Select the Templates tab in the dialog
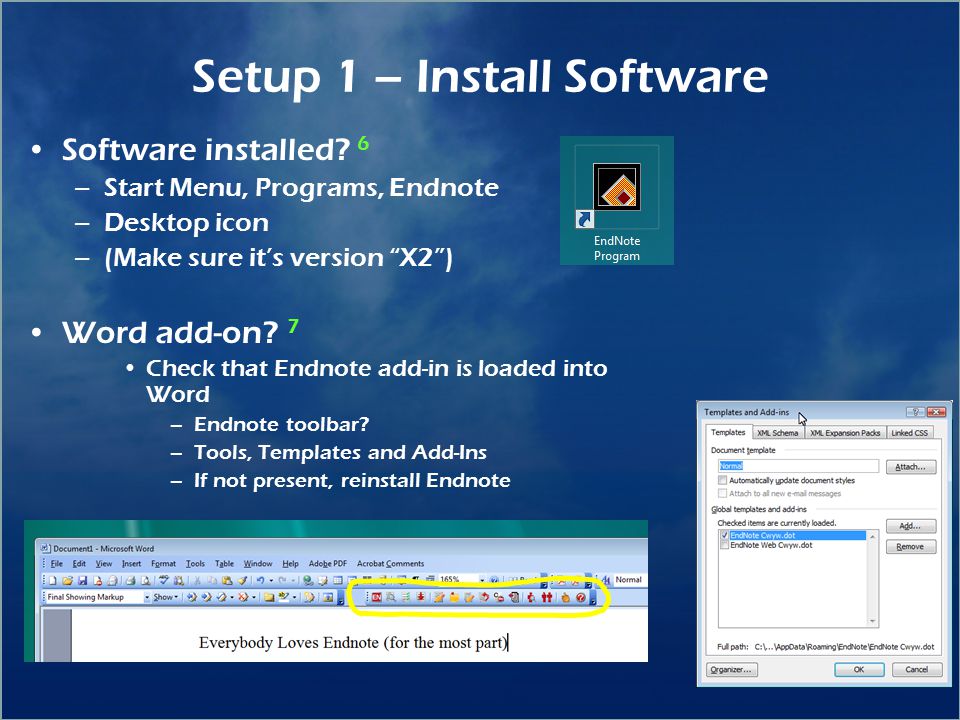The width and height of the screenshot is (960, 720). [728, 432]
